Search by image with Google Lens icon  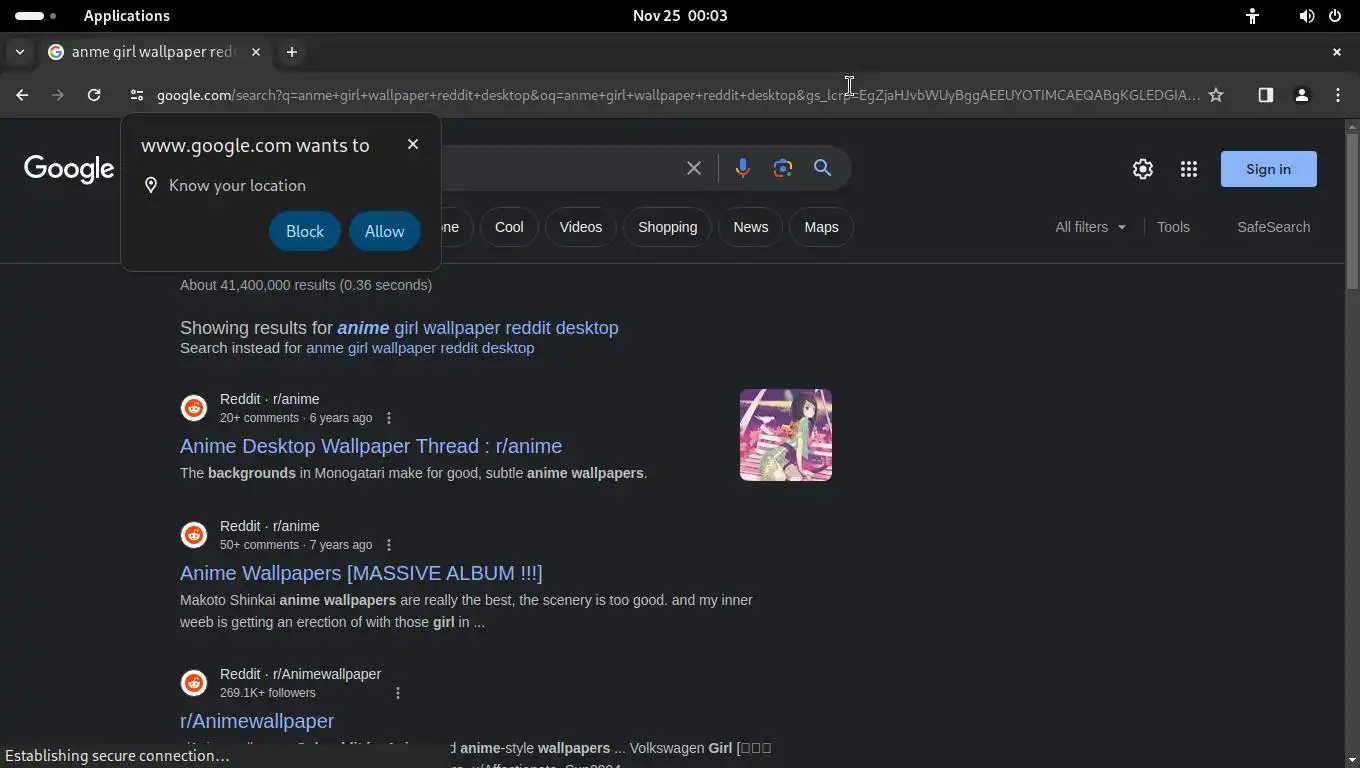tap(783, 168)
